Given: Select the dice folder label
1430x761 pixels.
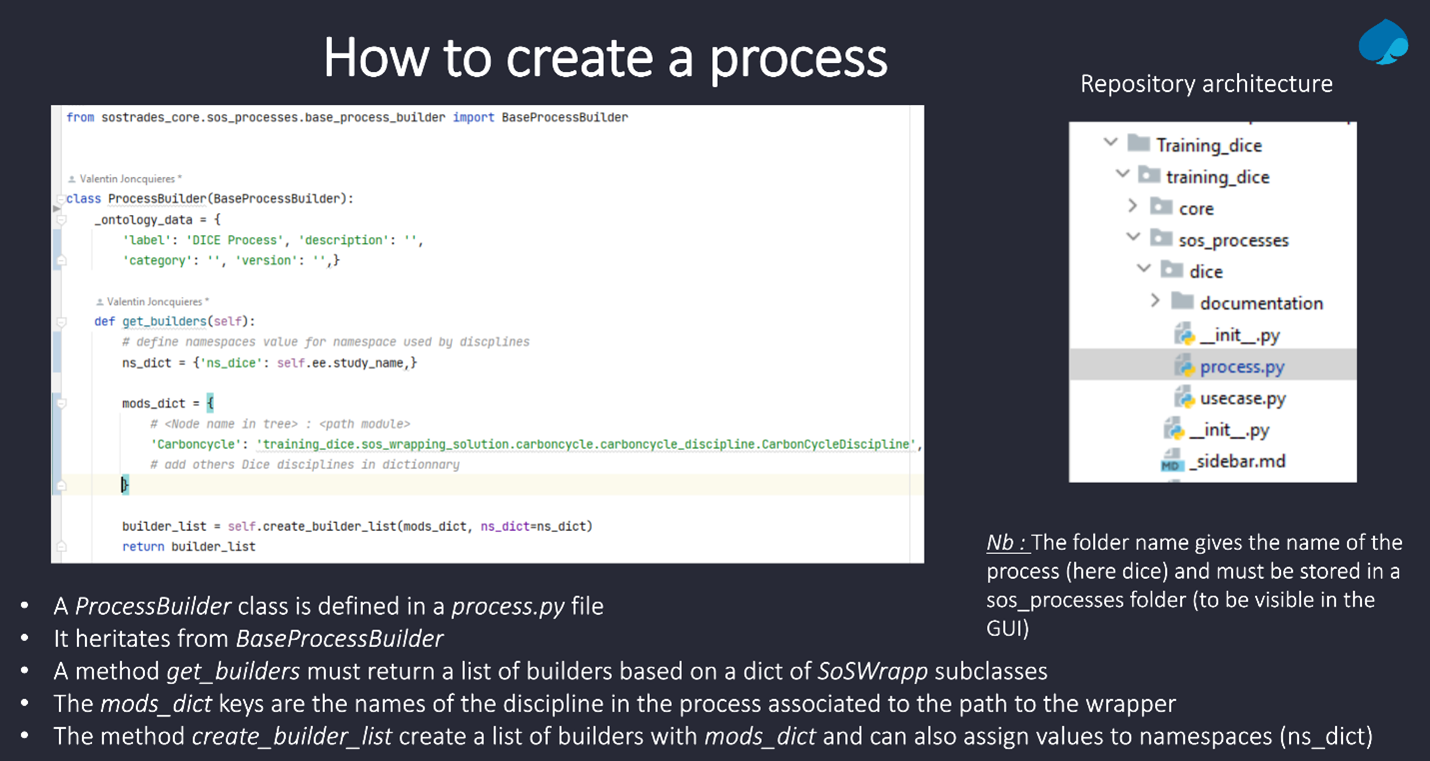Looking at the screenshot, I should 1206,271.
